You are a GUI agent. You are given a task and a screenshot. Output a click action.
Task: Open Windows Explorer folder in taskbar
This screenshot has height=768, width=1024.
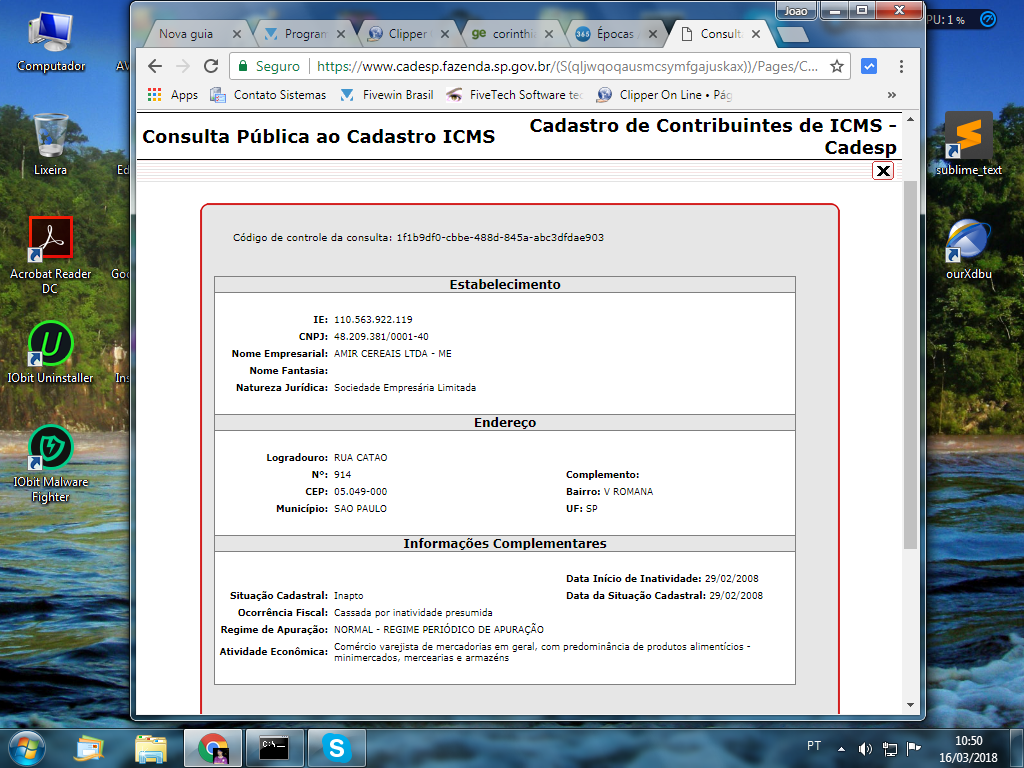[x=151, y=748]
